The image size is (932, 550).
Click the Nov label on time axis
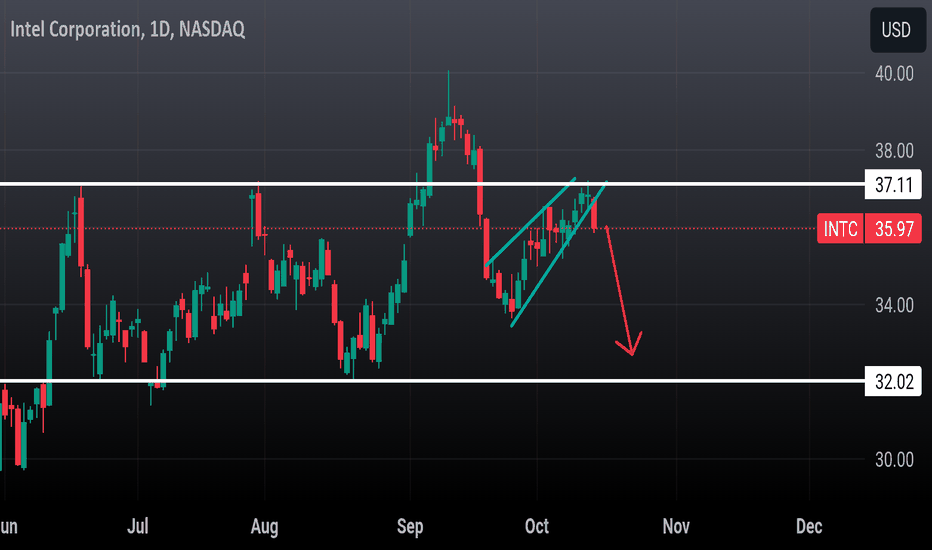[676, 526]
